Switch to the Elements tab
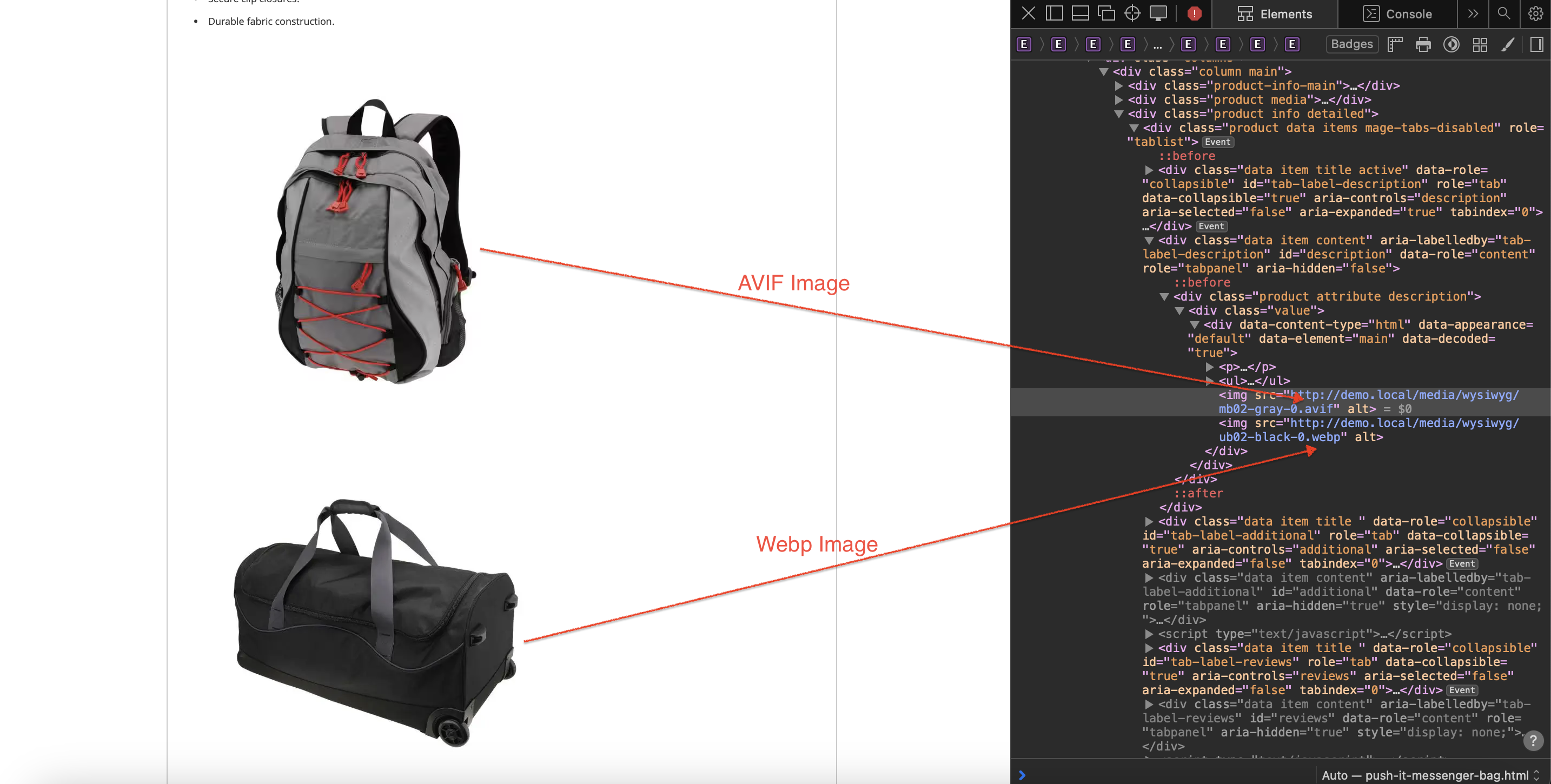Screen dimensions: 1551x784 tap(1275, 14)
